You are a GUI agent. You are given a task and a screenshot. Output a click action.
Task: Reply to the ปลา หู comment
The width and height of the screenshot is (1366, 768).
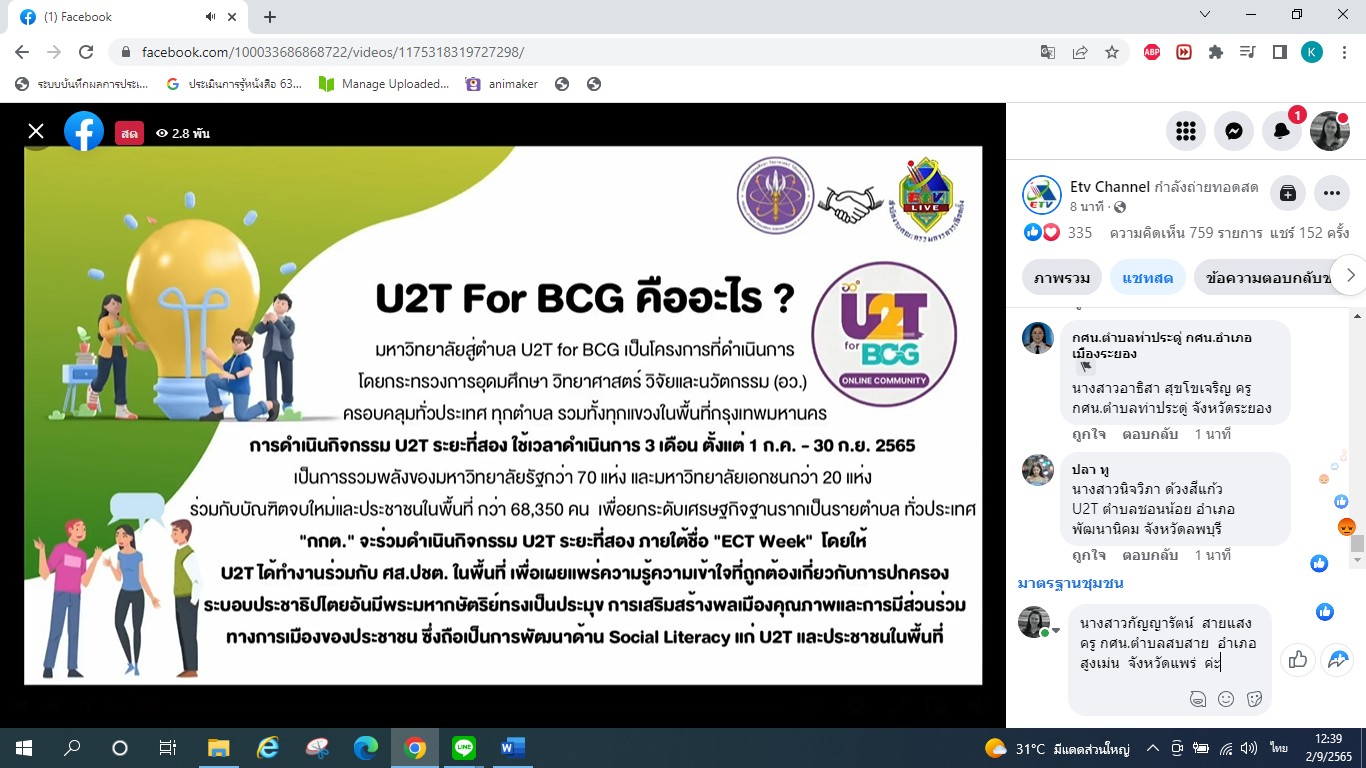click(x=1150, y=555)
